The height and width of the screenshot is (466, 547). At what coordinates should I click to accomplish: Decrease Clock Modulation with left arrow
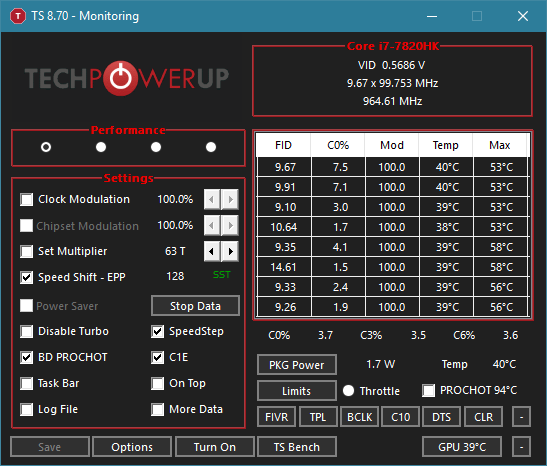tap(212, 200)
